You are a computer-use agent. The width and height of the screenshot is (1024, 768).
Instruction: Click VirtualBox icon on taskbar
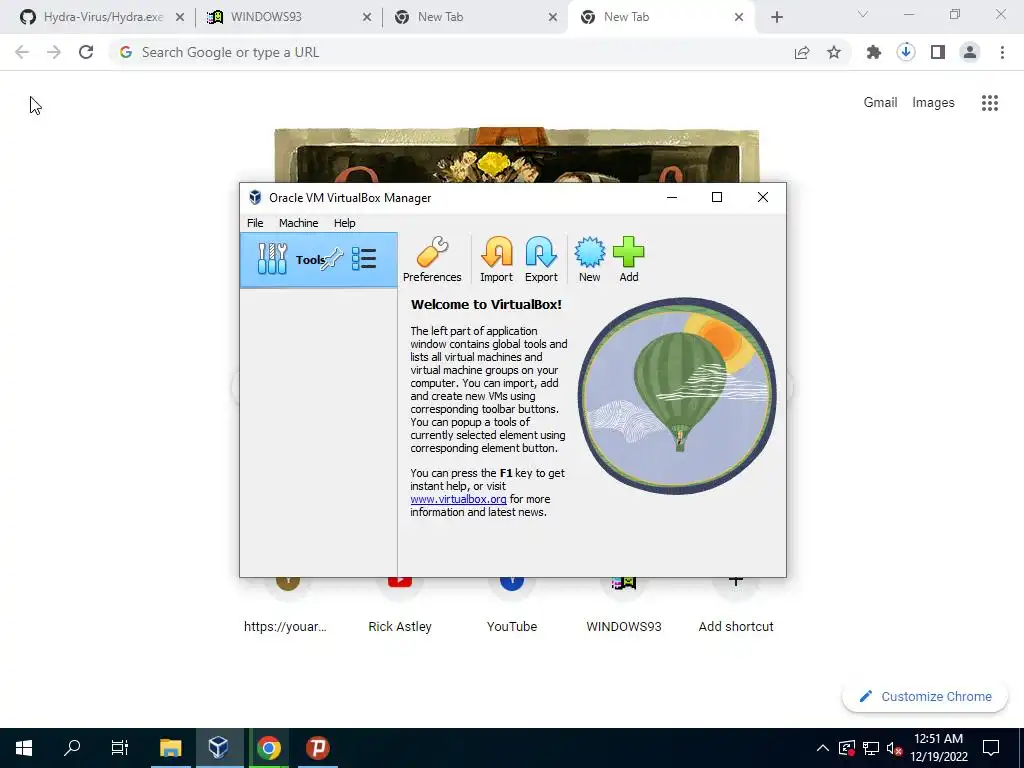click(x=219, y=748)
